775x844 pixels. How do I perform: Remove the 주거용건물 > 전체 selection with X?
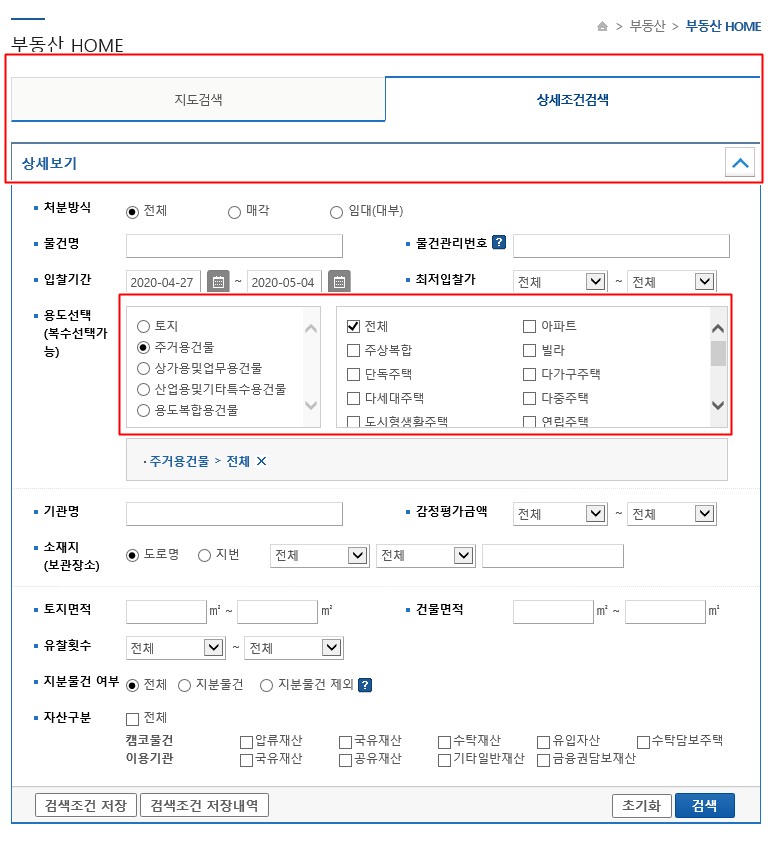262,461
